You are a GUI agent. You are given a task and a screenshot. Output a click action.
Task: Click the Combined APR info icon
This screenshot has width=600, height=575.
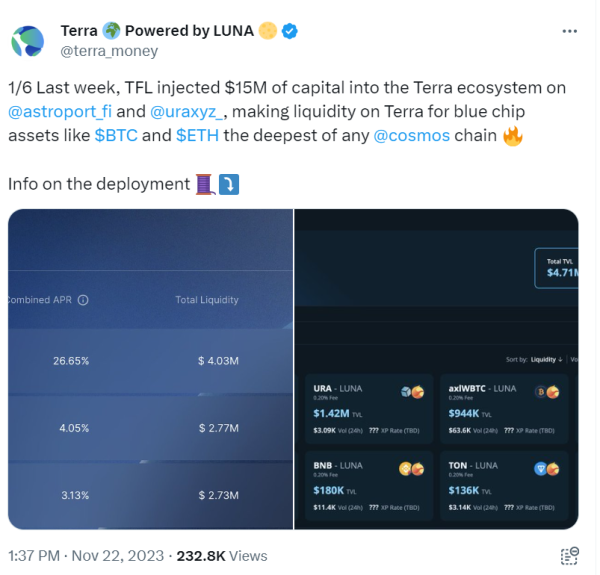coord(84,300)
